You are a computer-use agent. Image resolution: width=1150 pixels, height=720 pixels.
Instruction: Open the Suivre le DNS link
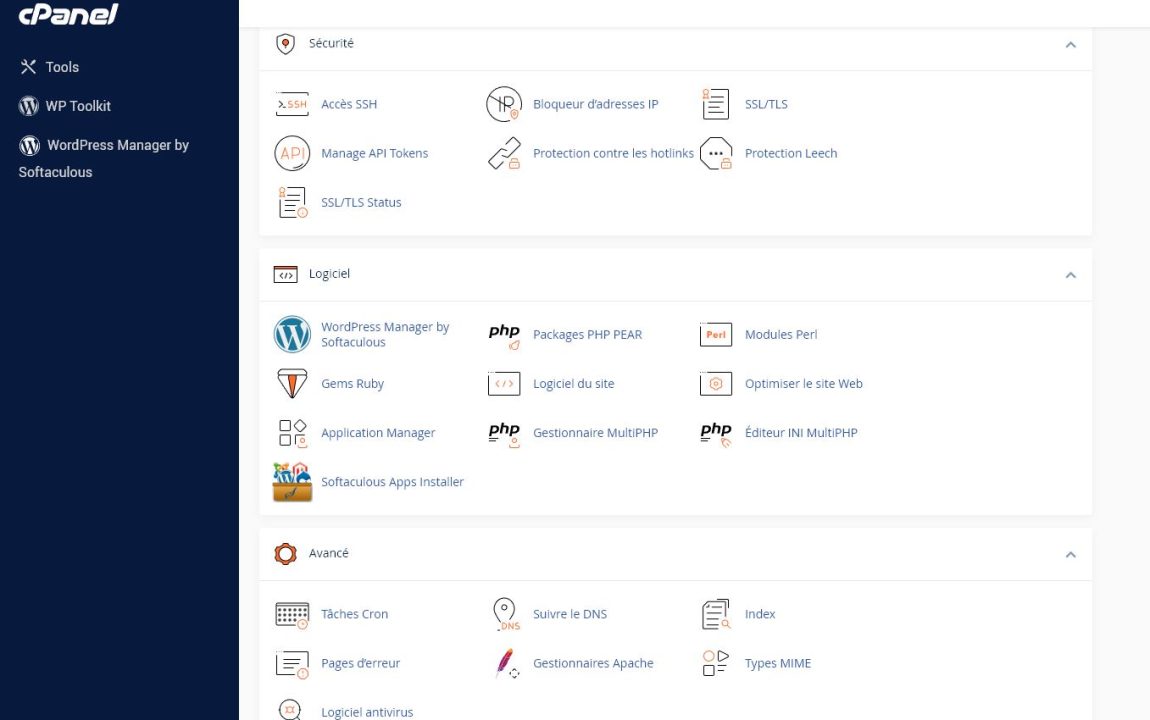pos(570,614)
